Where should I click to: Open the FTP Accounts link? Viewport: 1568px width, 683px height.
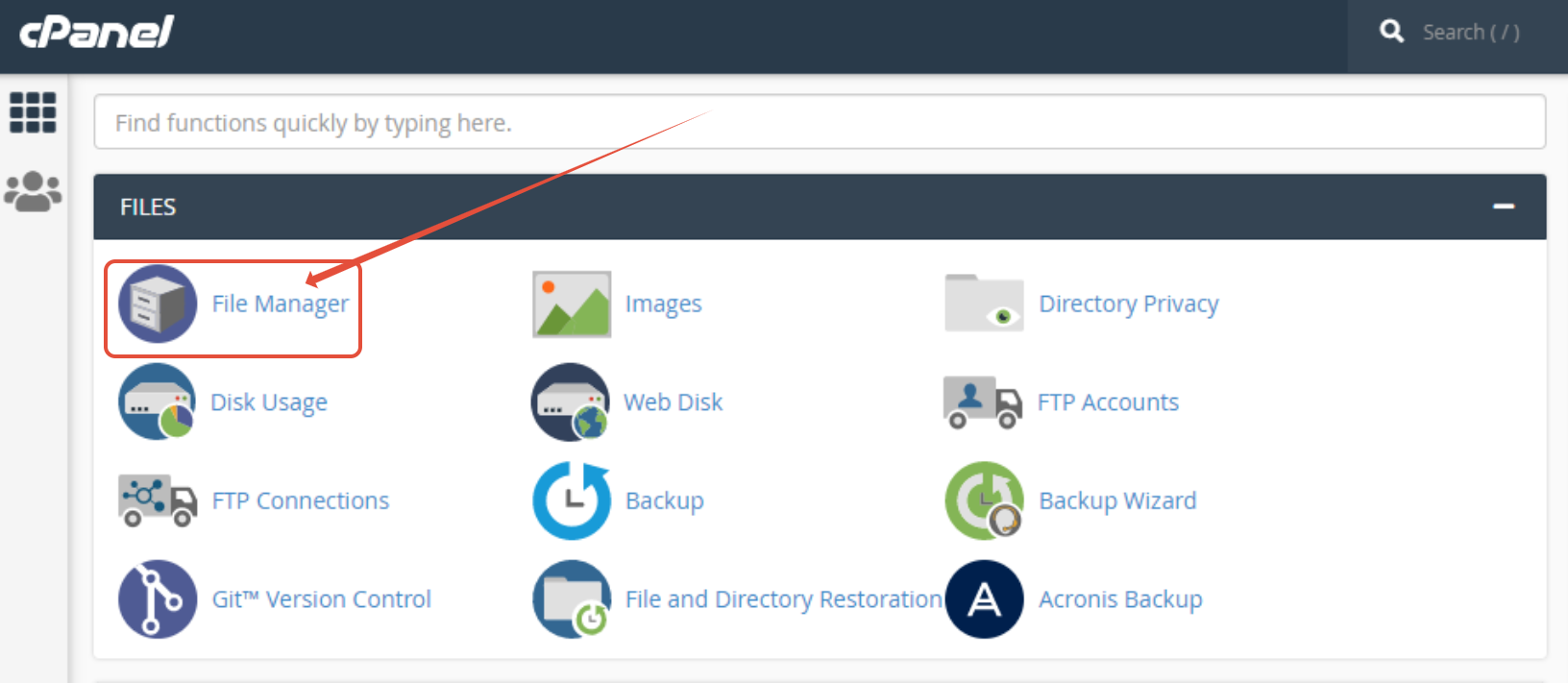coord(1108,402)
